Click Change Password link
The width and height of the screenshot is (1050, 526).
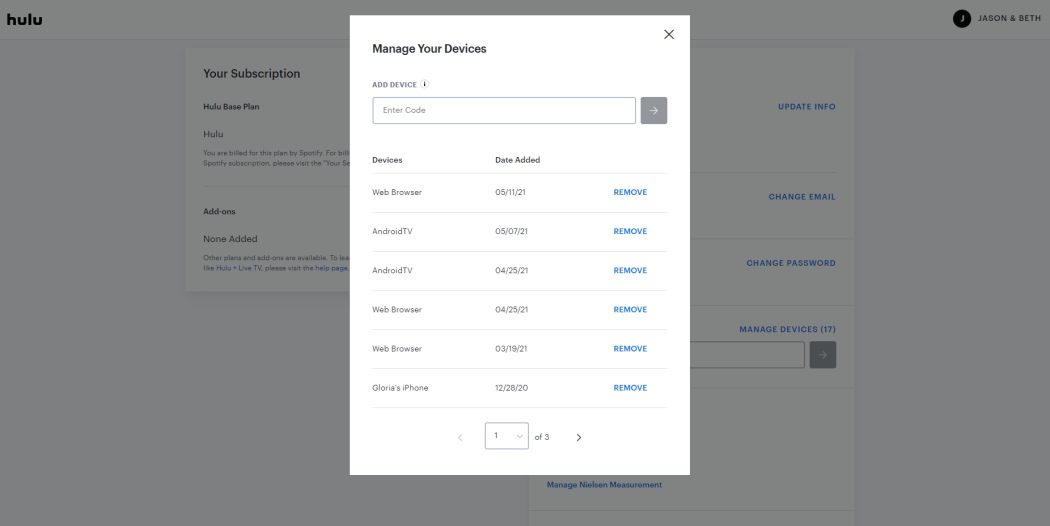[x=790, y=263]
